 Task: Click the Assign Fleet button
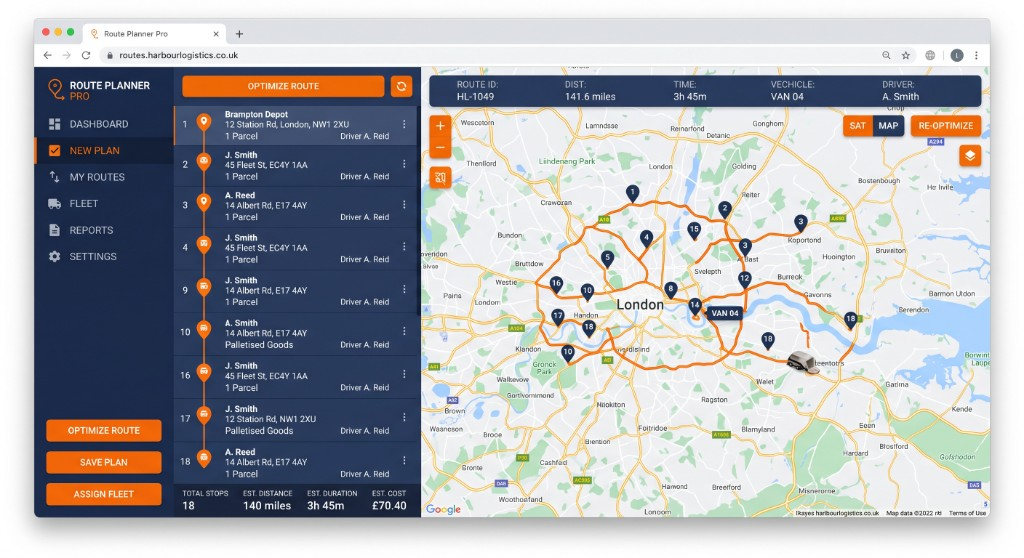[104, 494]
